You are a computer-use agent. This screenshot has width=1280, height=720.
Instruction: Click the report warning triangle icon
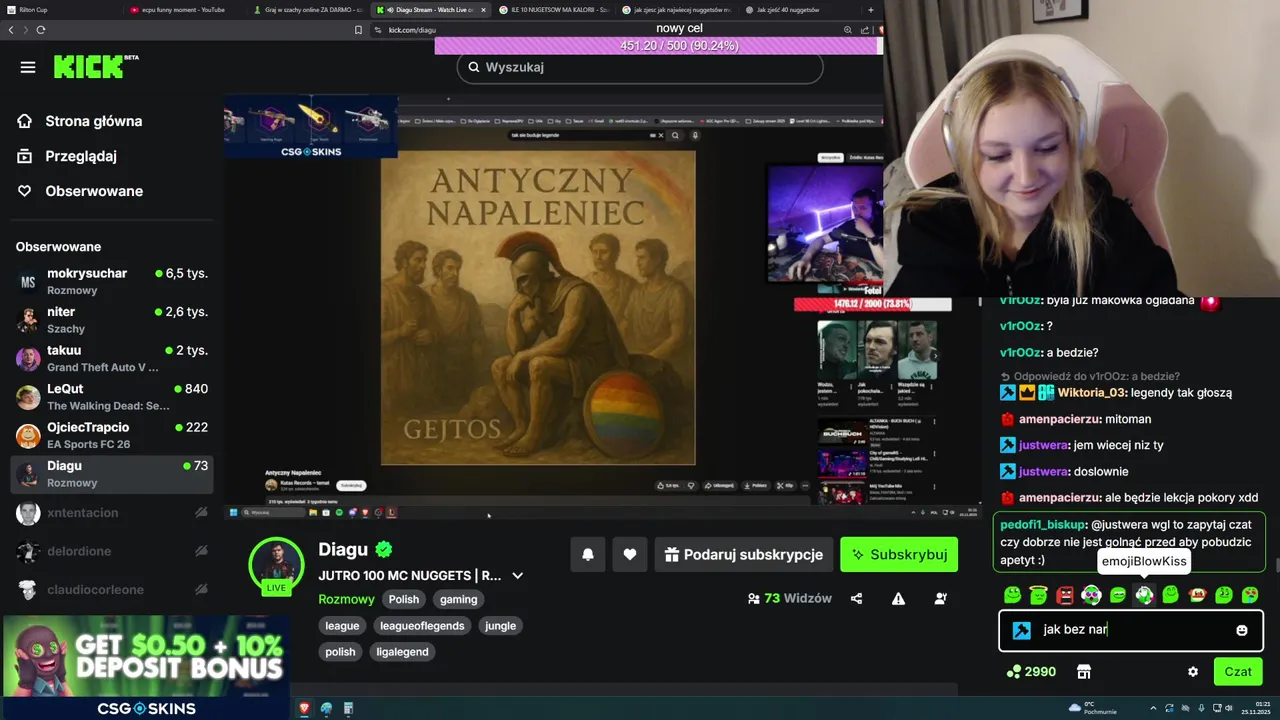898,598
